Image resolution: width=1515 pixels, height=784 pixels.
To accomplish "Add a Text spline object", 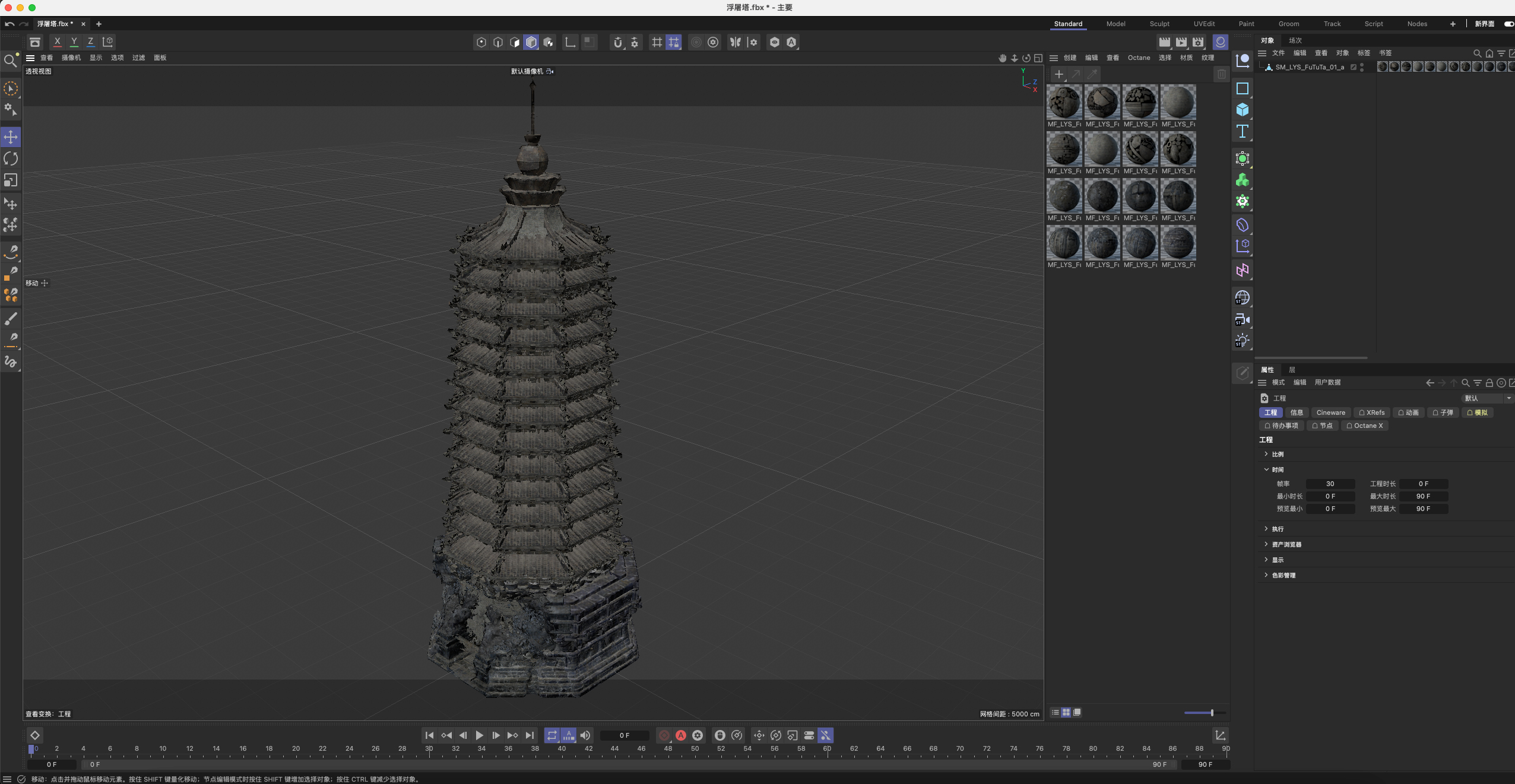I will [1242, 131].
